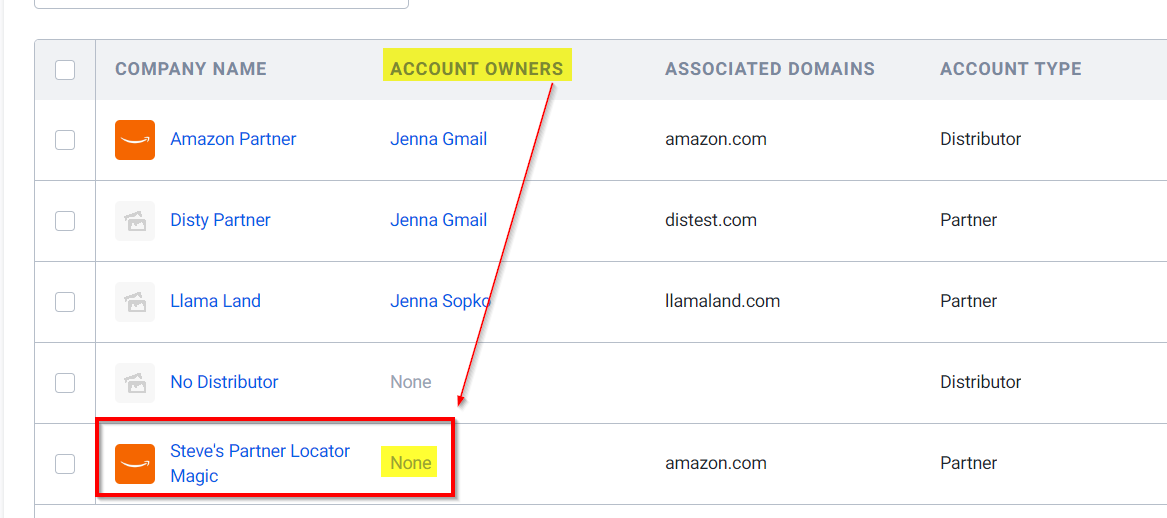Screen dimensions: 1167x518
Task: Click the No Distributor placeholder image icon
Action: click(135, 383)
